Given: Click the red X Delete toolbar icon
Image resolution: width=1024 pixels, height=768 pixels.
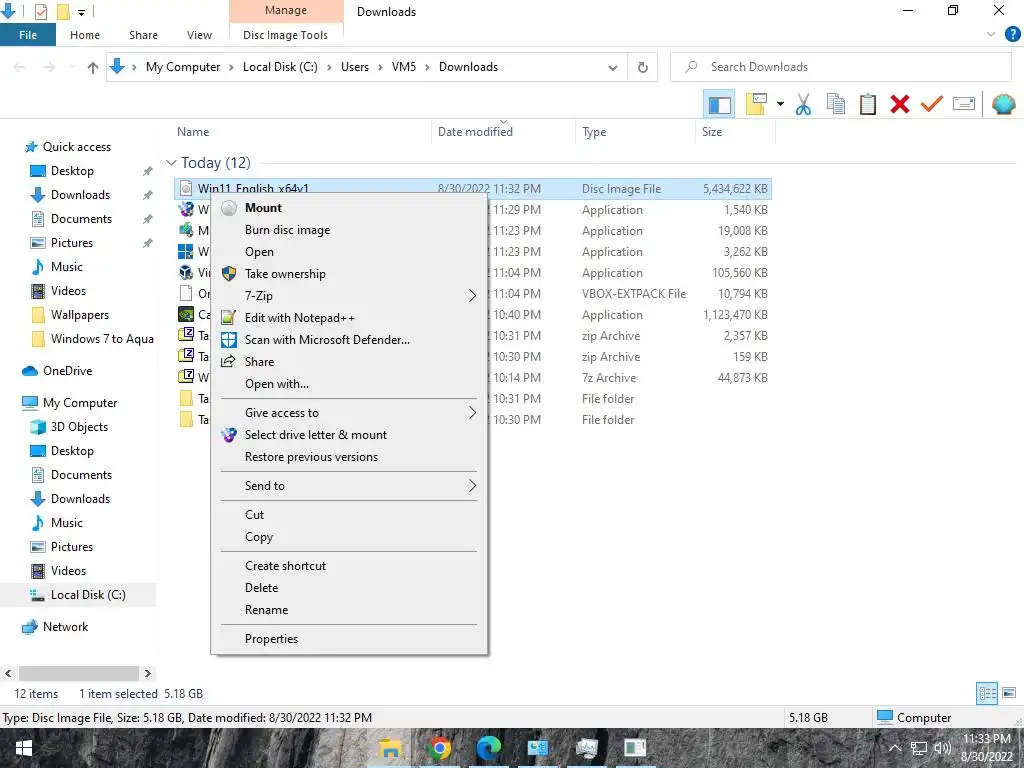Looking at the screenshot, I should tap(899, 104).
